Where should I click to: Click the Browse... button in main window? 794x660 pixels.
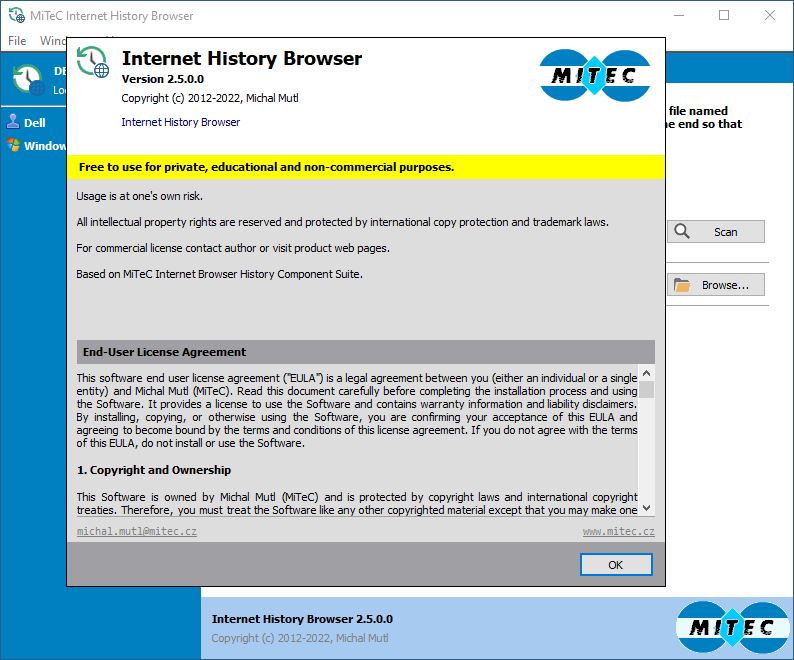click(x=716, y=285)
